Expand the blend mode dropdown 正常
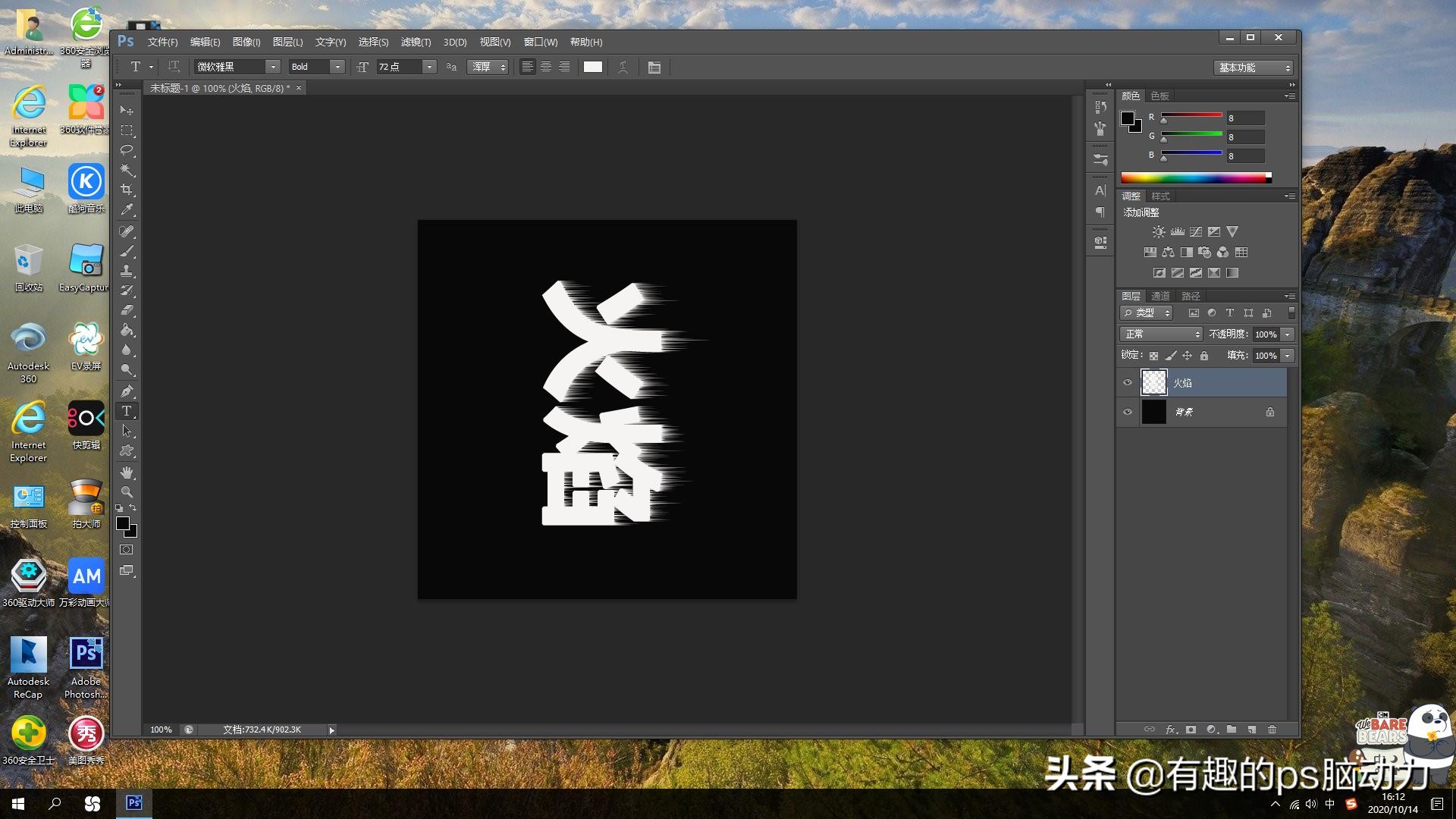Screen dimensions: 1456x819 (1161, 334)
